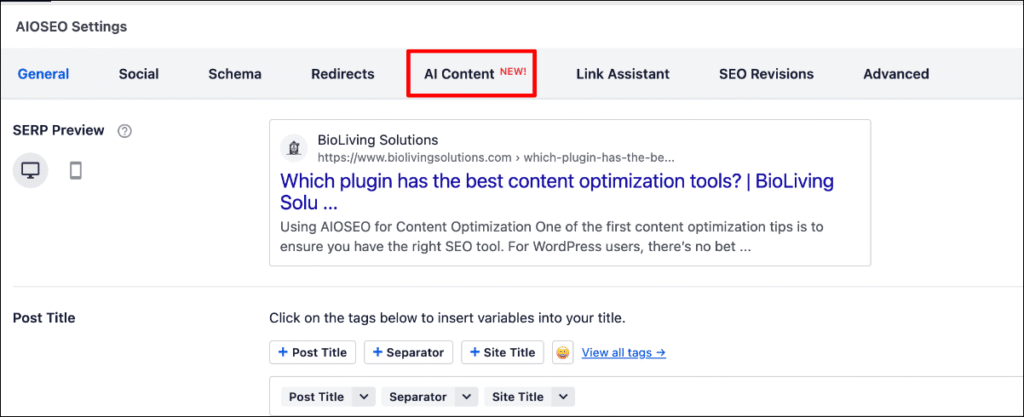Click the tag insertion instruction text
Screen dimensions: 1024x417
pos(447,318)
